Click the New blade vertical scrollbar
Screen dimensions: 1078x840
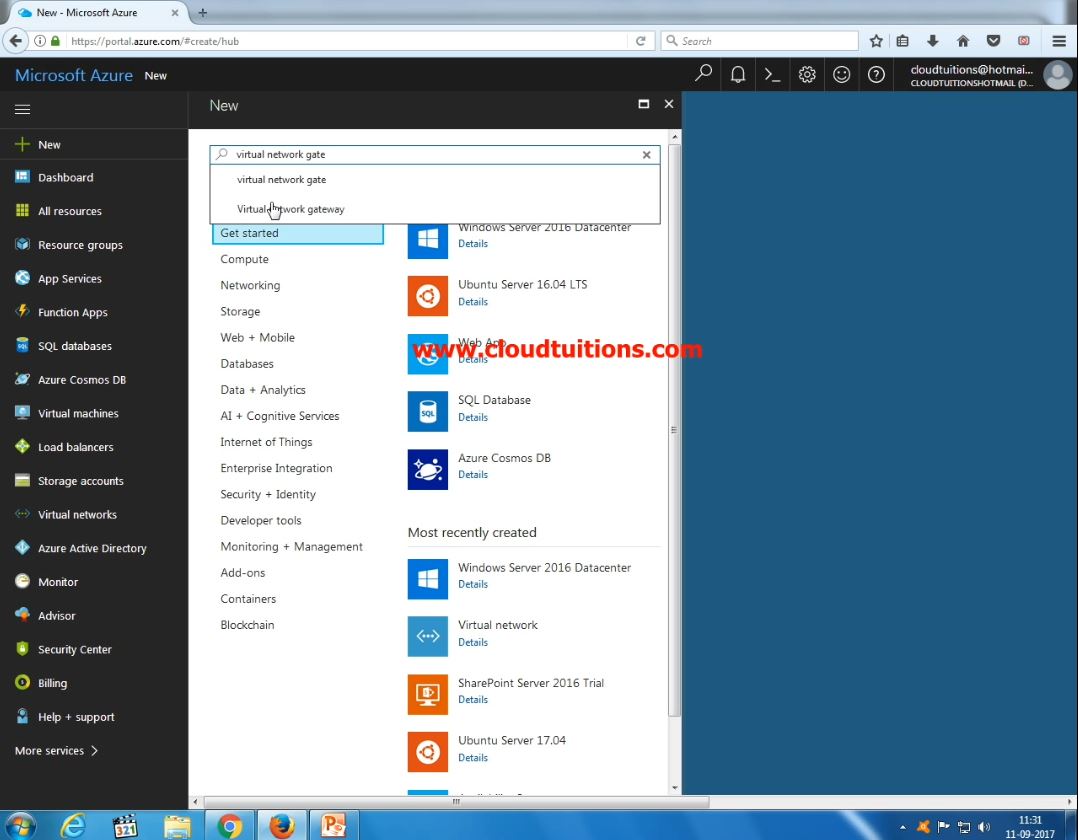[x=674, y=430]
